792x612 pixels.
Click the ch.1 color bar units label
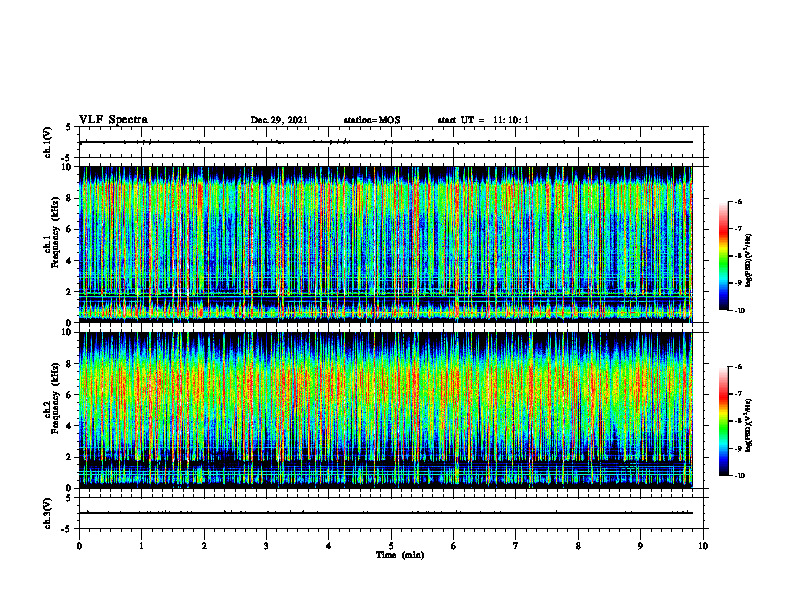pos(749,261)
